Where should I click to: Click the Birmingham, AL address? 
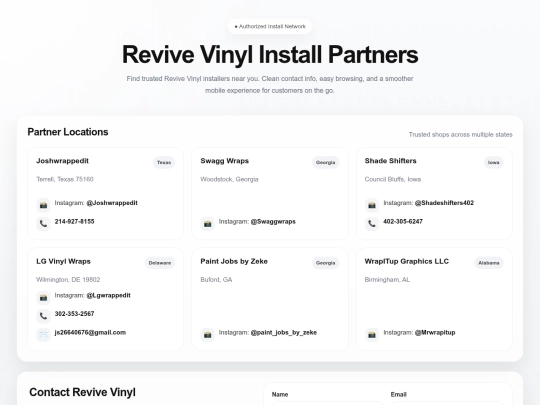(387, 280)
